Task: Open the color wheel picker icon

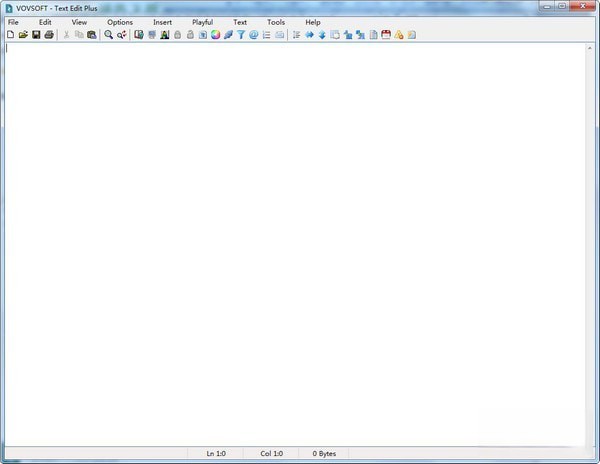Action: [215, 35]
